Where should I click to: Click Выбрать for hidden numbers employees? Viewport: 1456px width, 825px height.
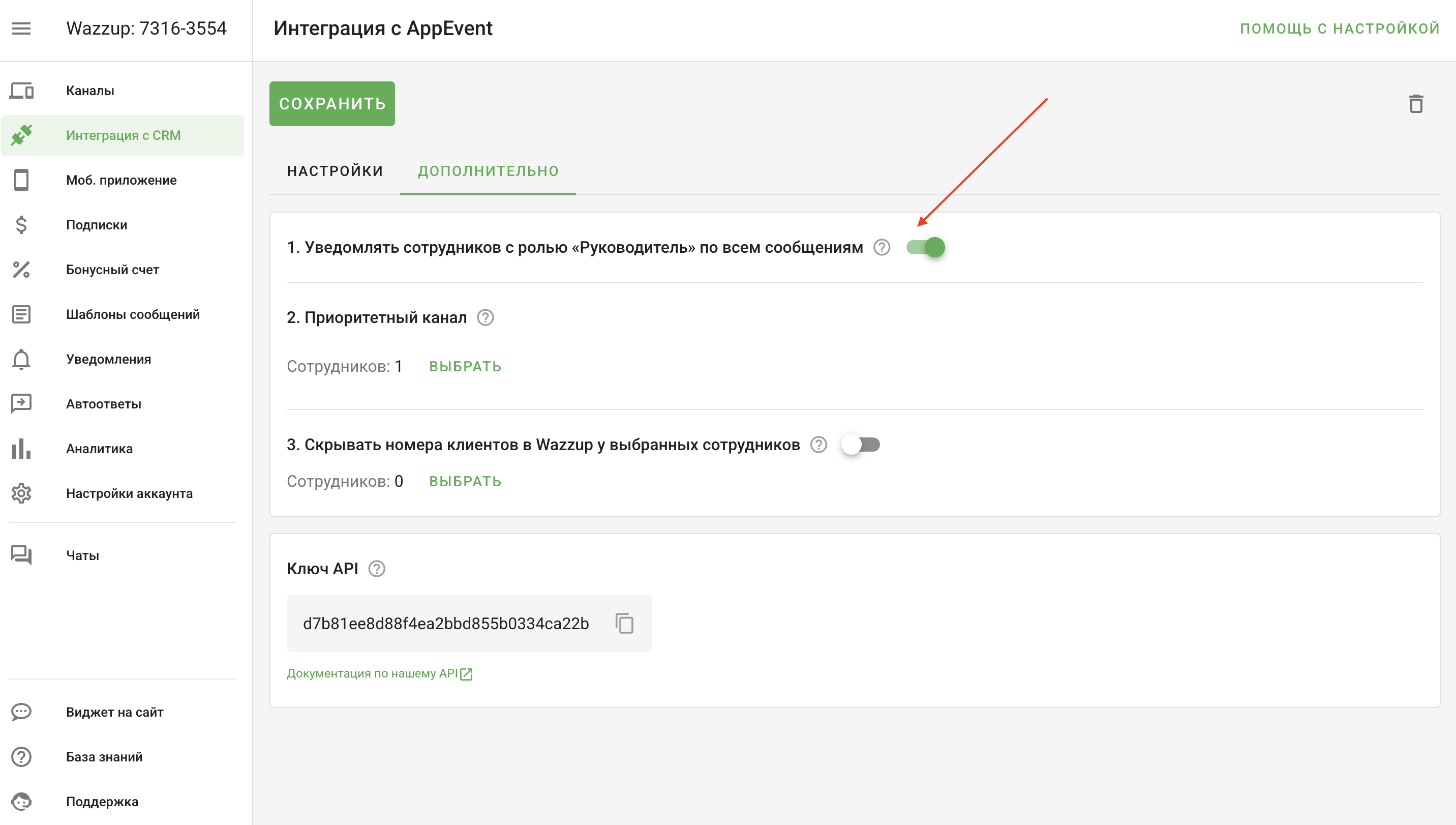(465, 482)
